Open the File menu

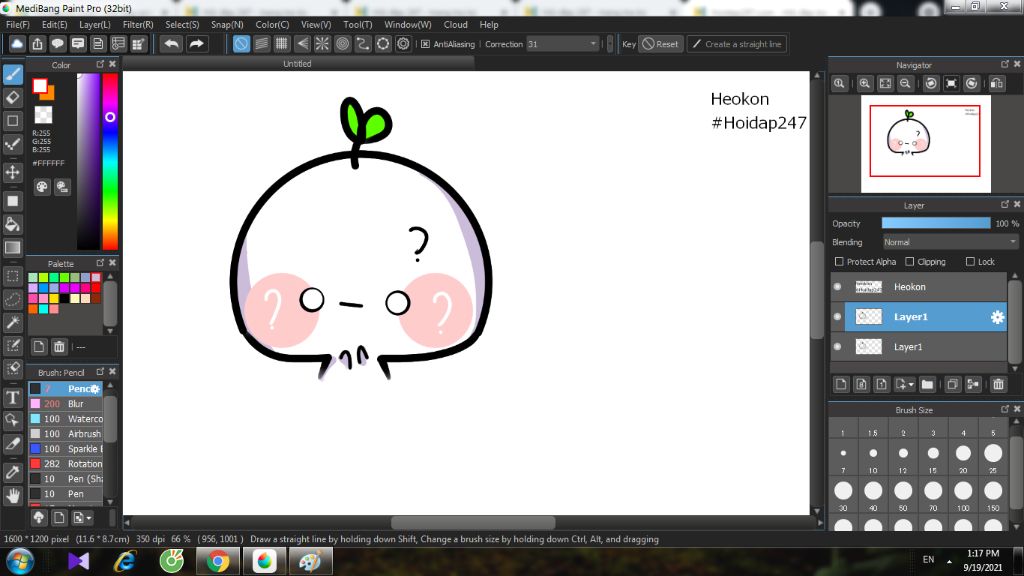click(18, 24)
